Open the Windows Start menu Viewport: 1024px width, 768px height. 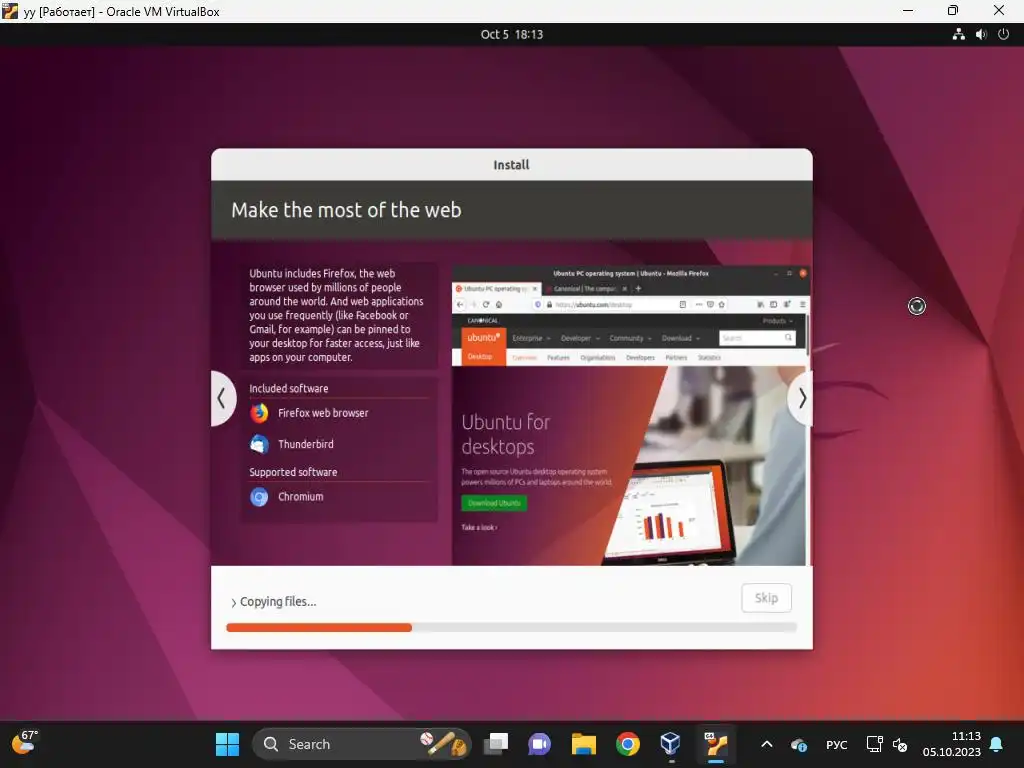pyautogui.click(x=227, y=744)
